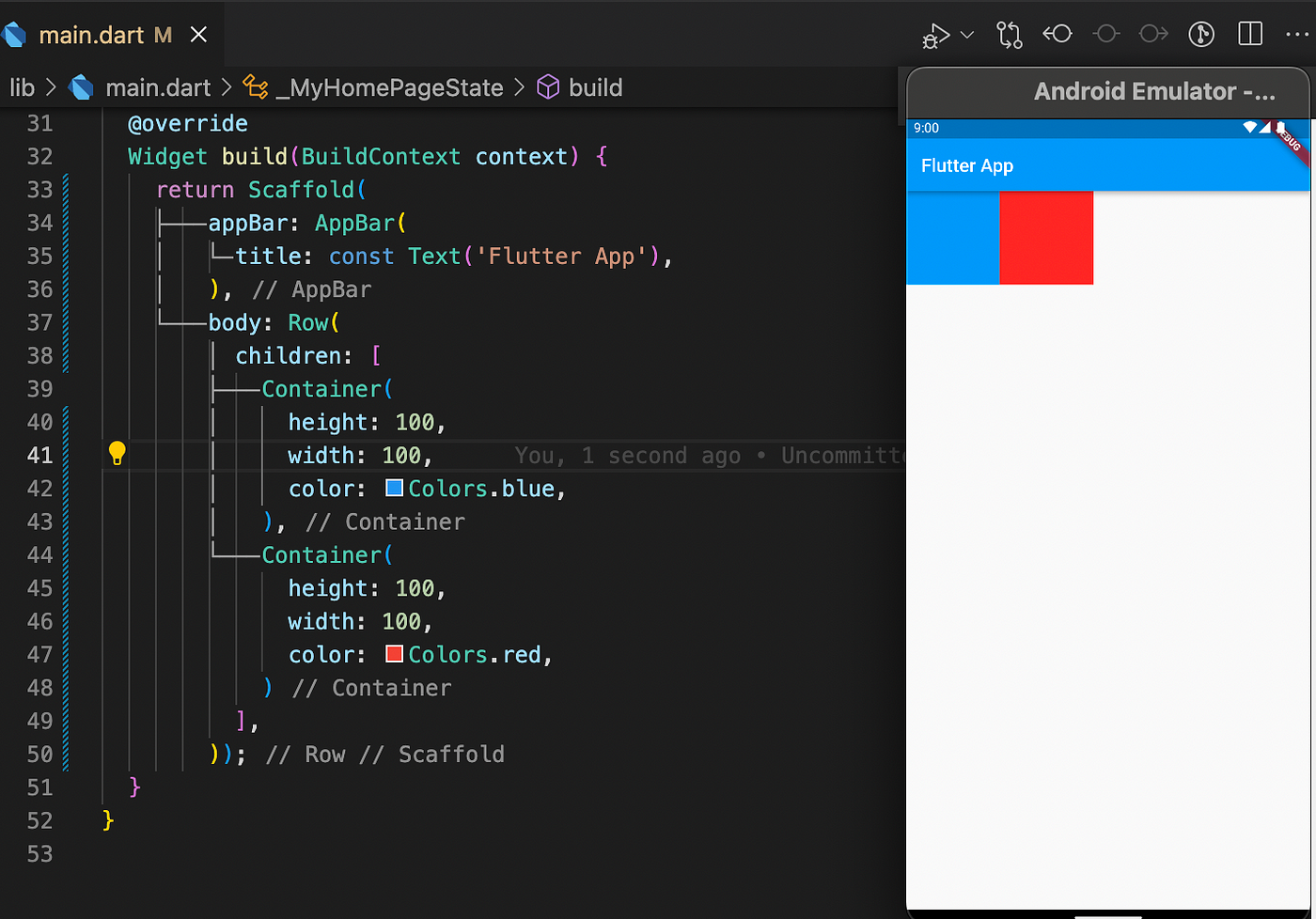Click the '// Row // Scaffold' comment
The height and width of the screenshot is (919, 1316).
(384, 754)
